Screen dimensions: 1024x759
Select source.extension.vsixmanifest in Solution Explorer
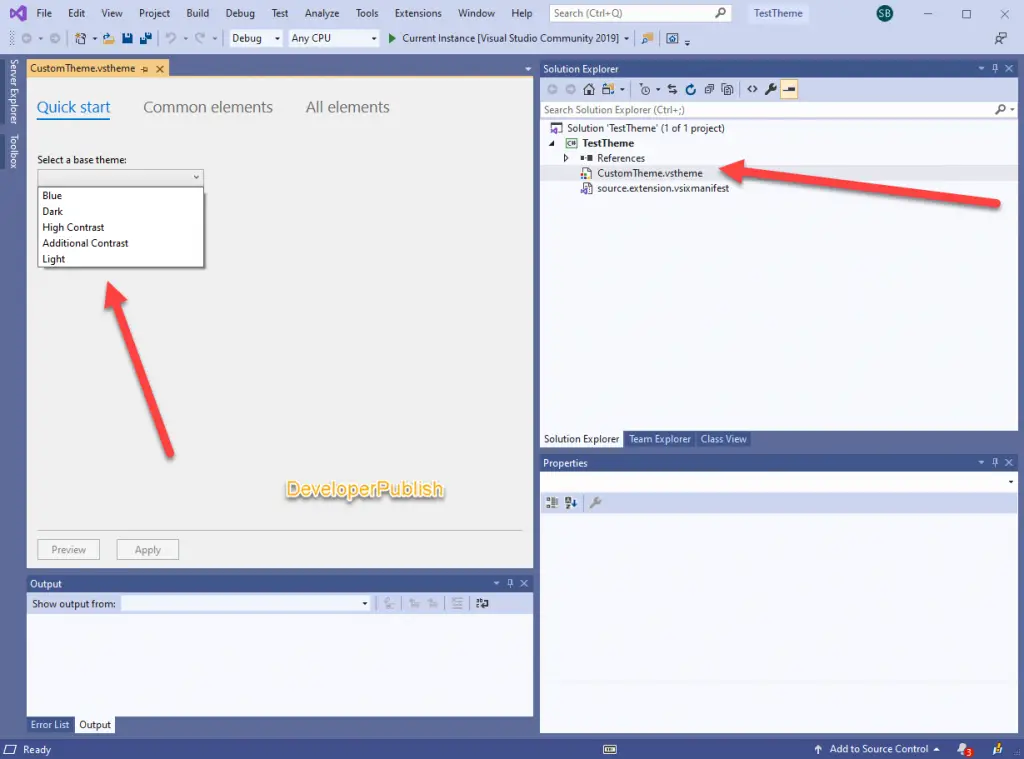[662, 188]
